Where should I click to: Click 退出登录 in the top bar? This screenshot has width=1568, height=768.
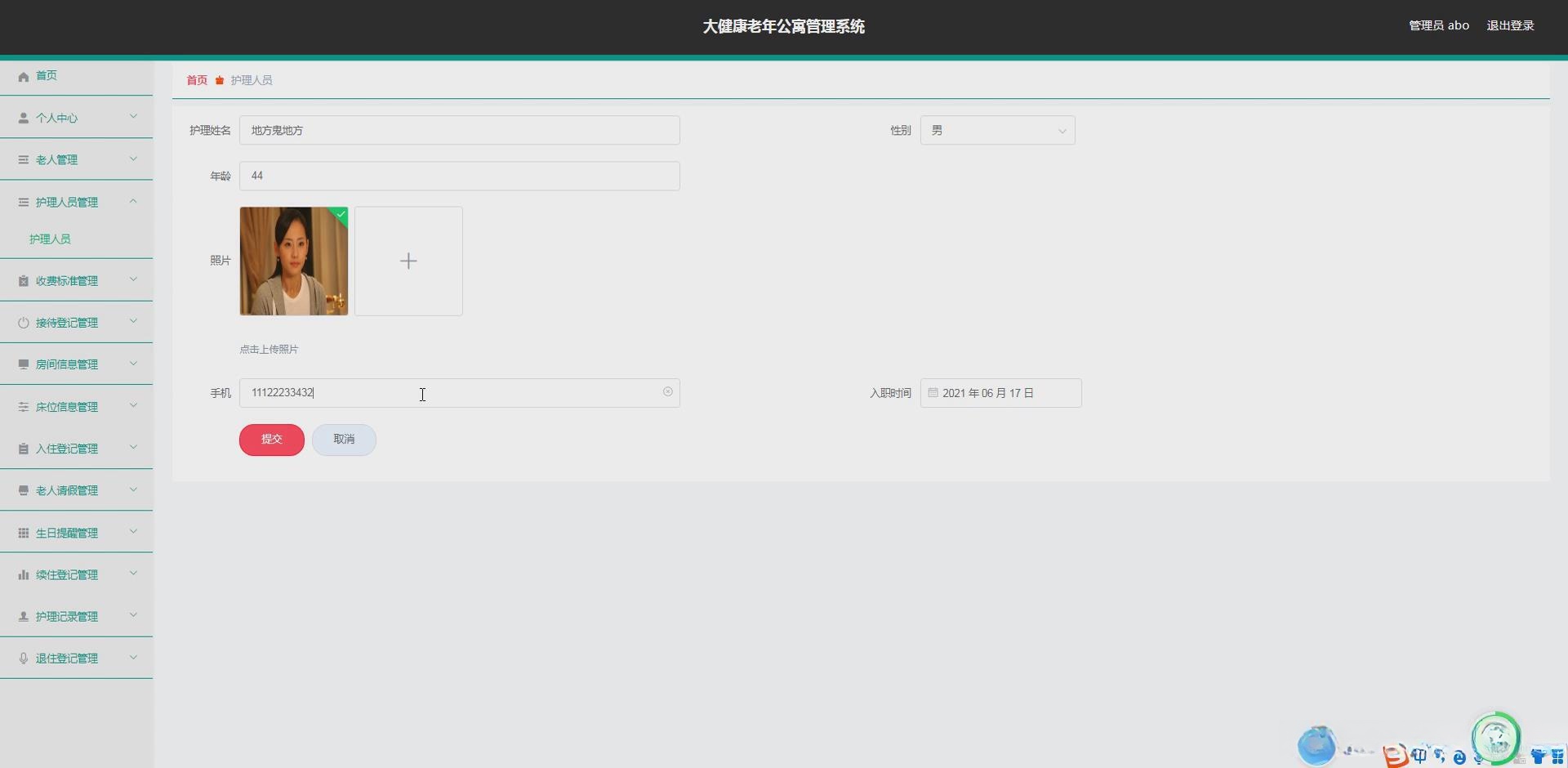[1510, 25]
